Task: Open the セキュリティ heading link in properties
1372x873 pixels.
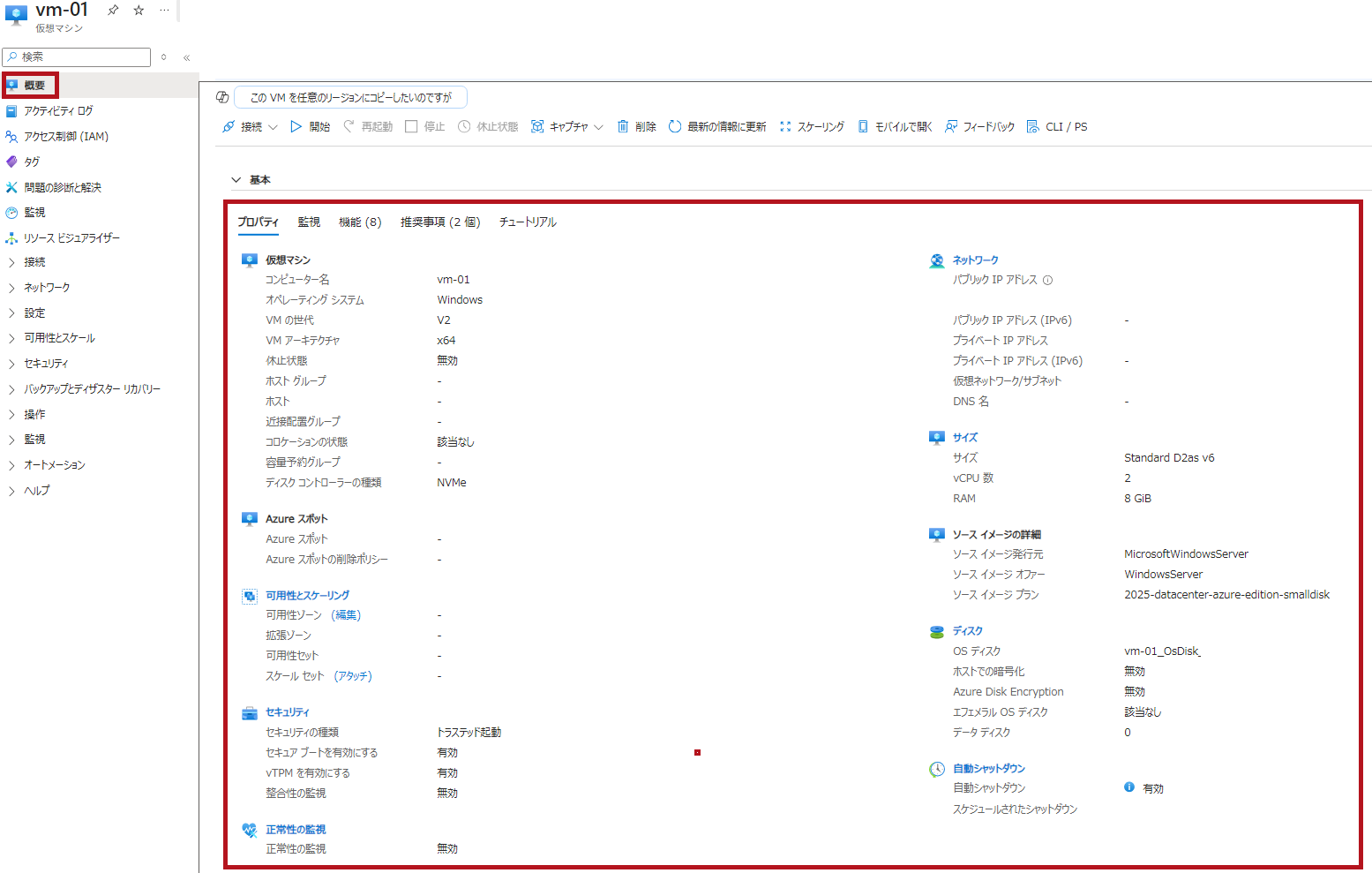Action: [288, 712]
